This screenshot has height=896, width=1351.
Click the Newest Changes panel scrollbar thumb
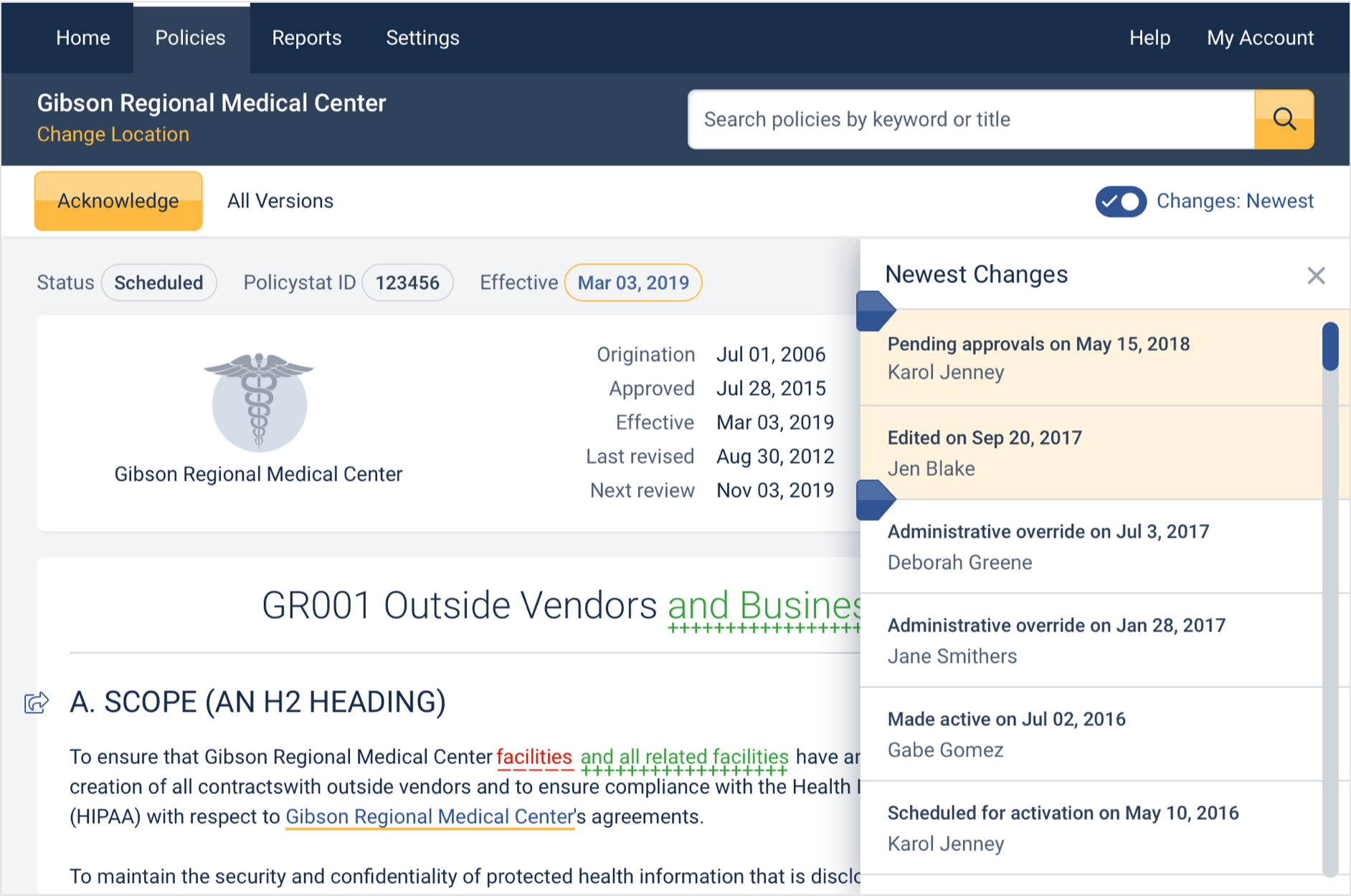(x=1330, y=347)
